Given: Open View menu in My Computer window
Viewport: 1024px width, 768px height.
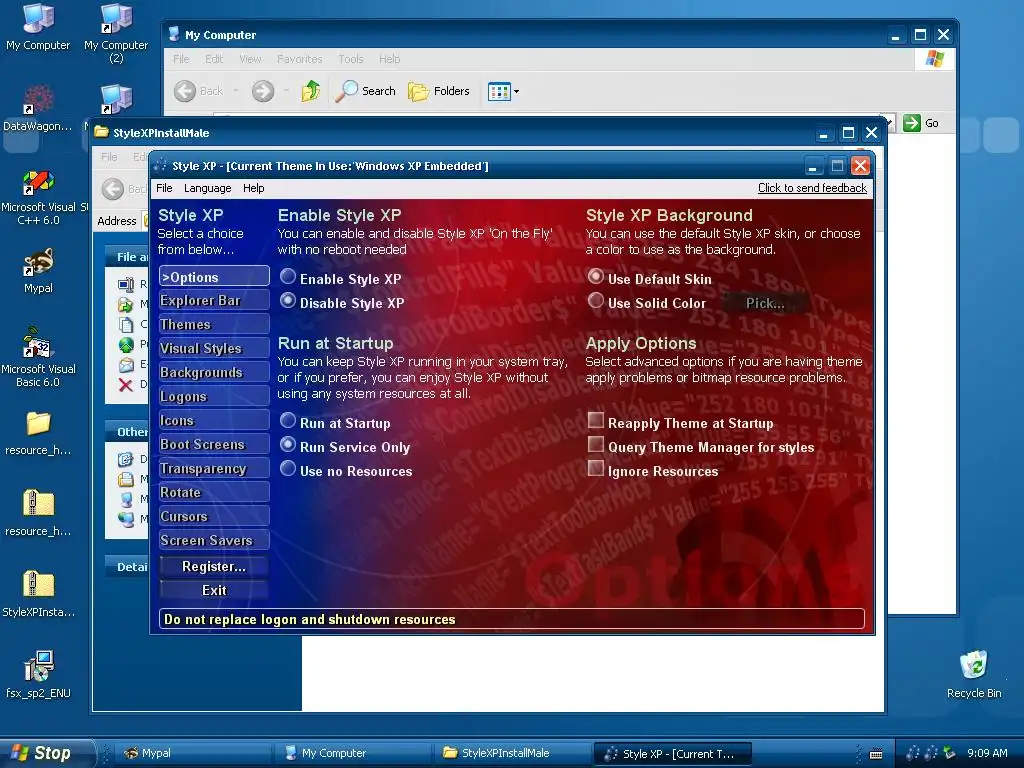Looking at the screenshot, I should point(250,59).
